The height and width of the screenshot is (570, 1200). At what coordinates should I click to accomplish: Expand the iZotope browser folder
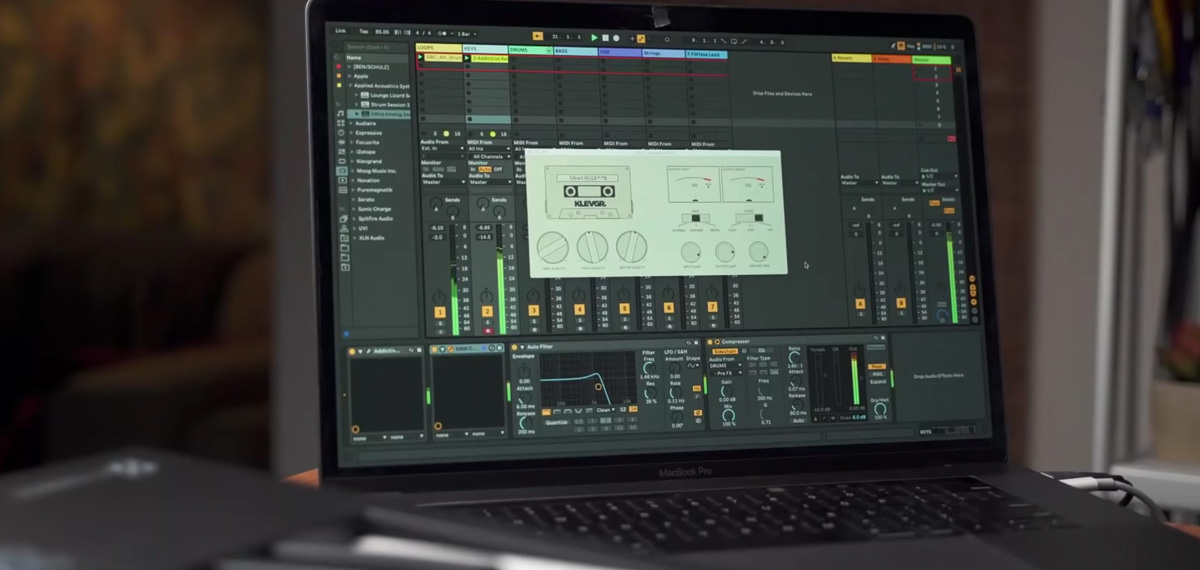[x=352, y=152]
